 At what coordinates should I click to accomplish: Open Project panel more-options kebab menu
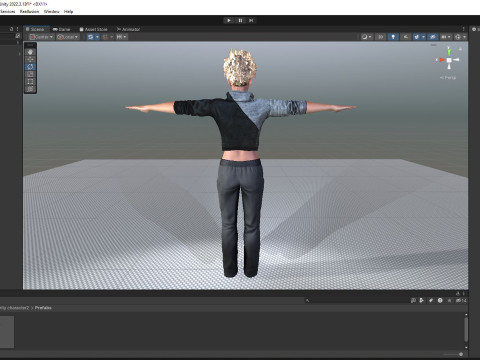tap(464, 293)
